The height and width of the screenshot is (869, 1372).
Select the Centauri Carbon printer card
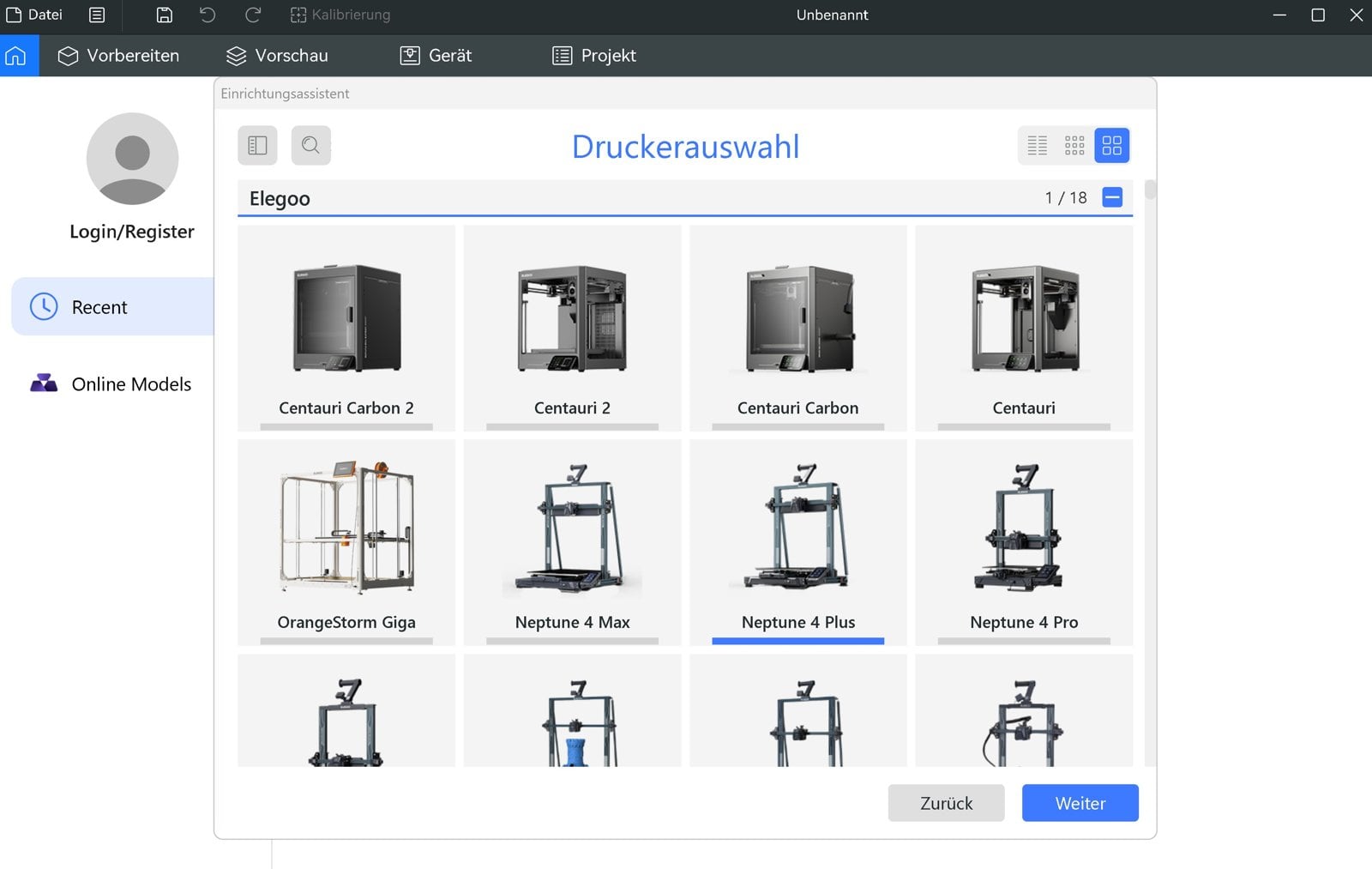point(798,328)
